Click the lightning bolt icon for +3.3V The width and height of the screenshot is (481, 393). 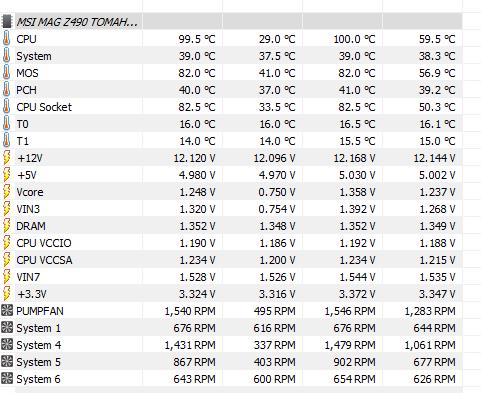[7, 294]
